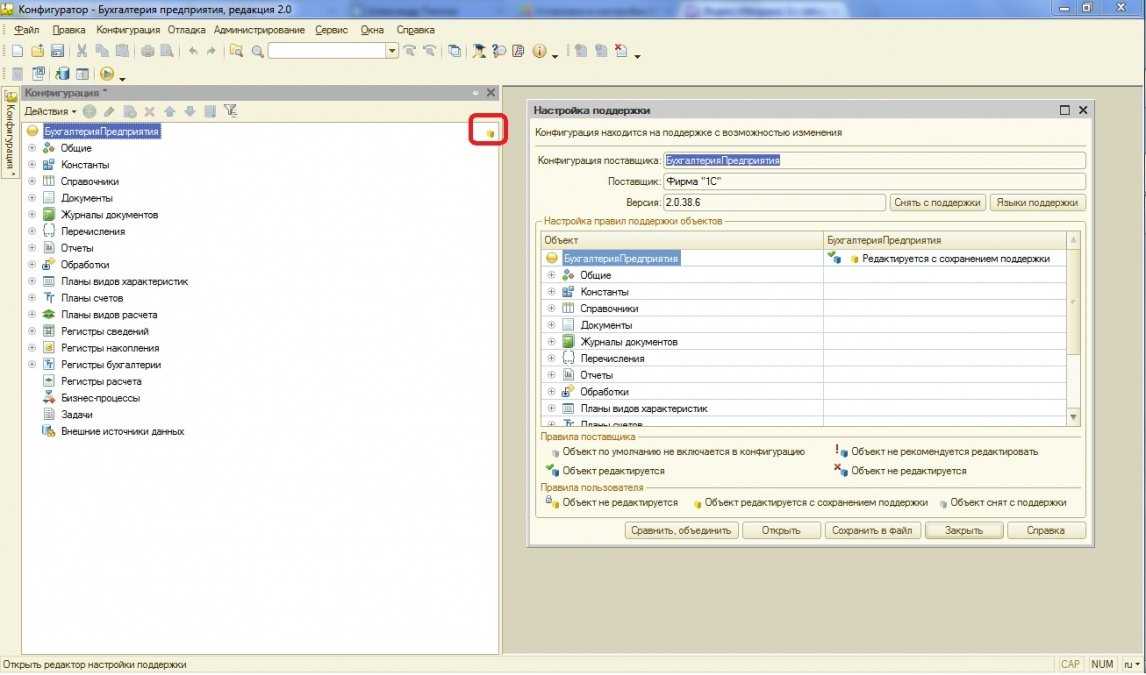
Task: Expand the Отчеты node in the support settings list
Action: pos(550,375)
